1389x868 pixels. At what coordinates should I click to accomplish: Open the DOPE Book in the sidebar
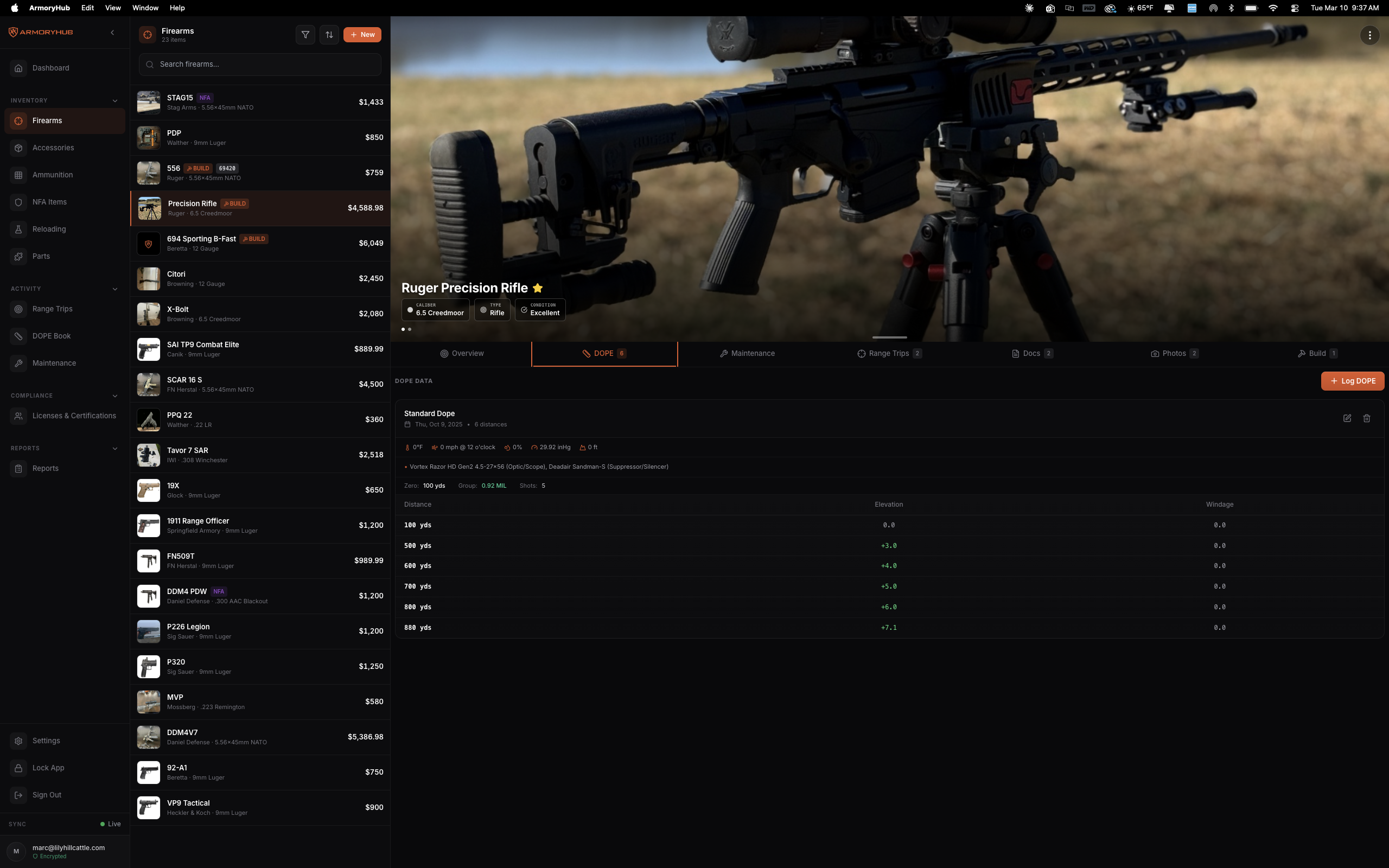(51, 336)
